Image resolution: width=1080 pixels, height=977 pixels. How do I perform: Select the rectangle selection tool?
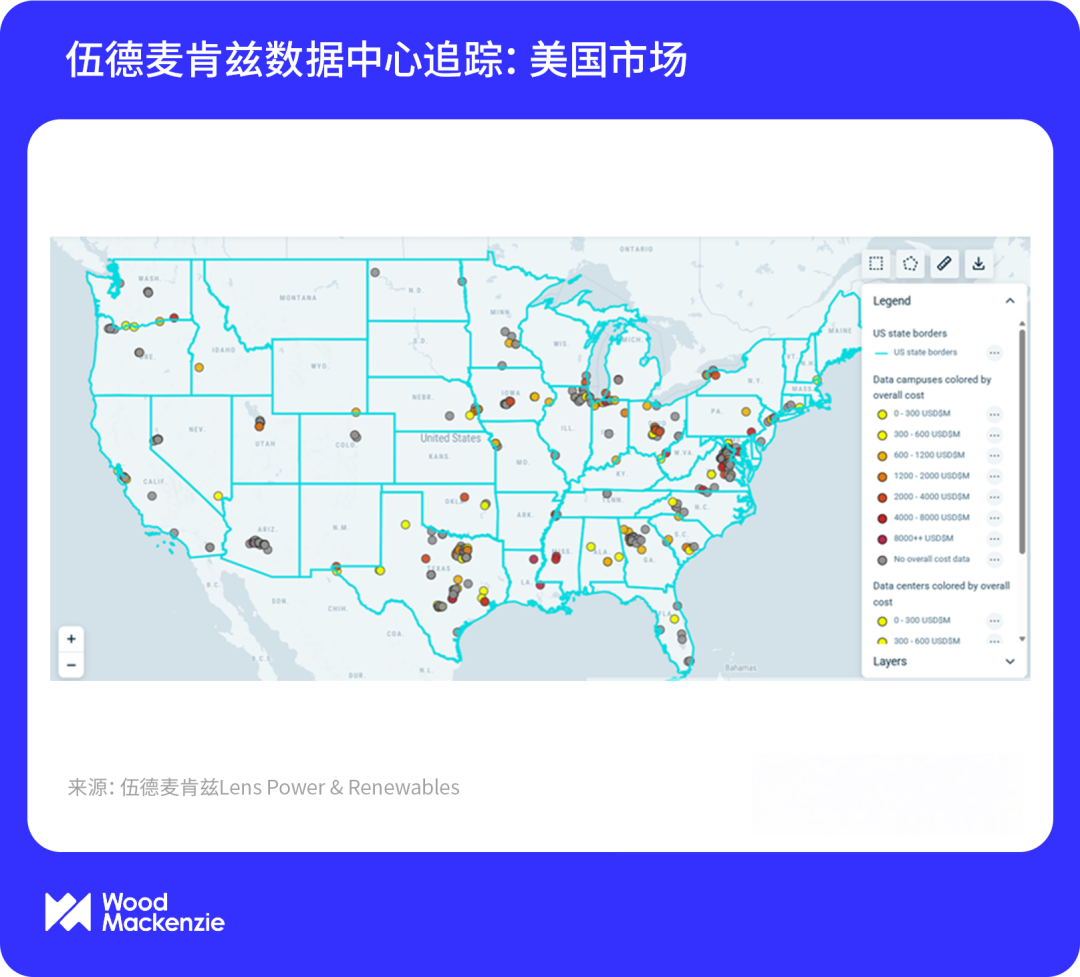pyautogui.click(x=876, y=264)
